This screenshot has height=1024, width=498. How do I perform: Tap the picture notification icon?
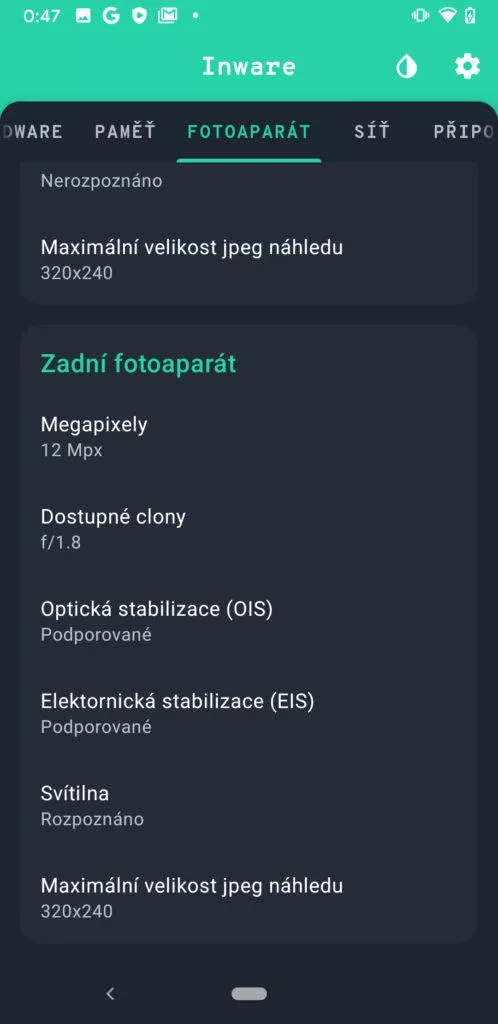coord(83,16)
